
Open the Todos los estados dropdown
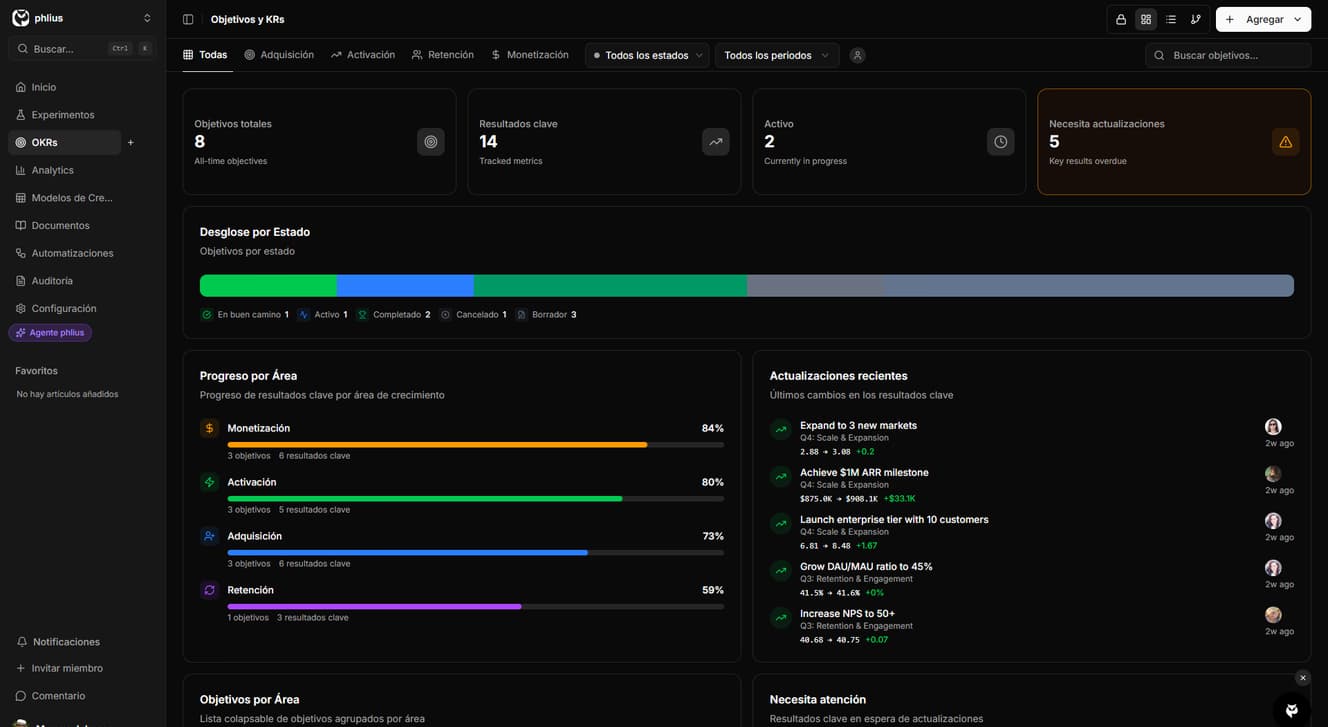pos(647,56)
